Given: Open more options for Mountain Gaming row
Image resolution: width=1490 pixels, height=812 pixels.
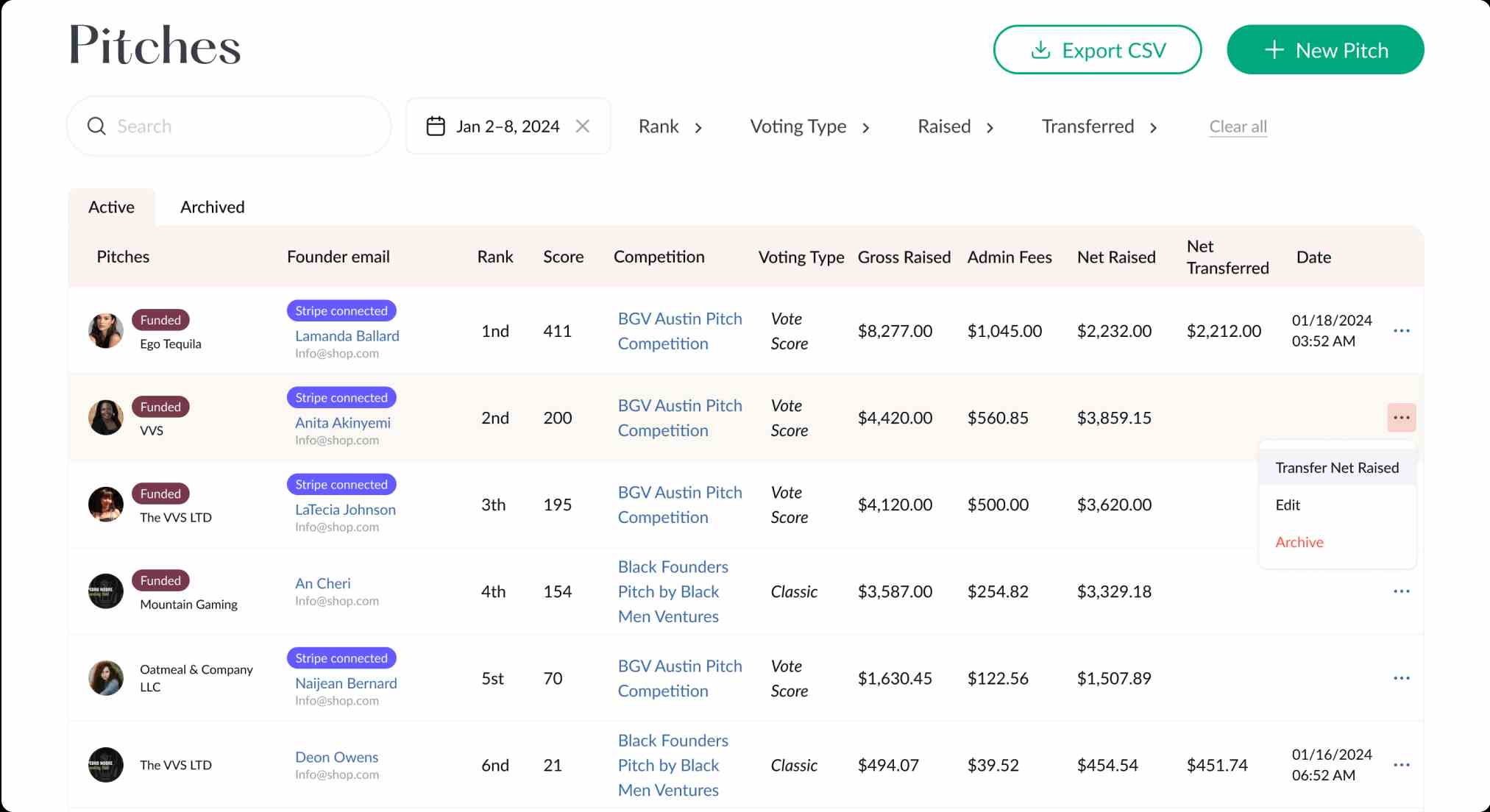Looking at the screenshot, I should pos(1401,591).
